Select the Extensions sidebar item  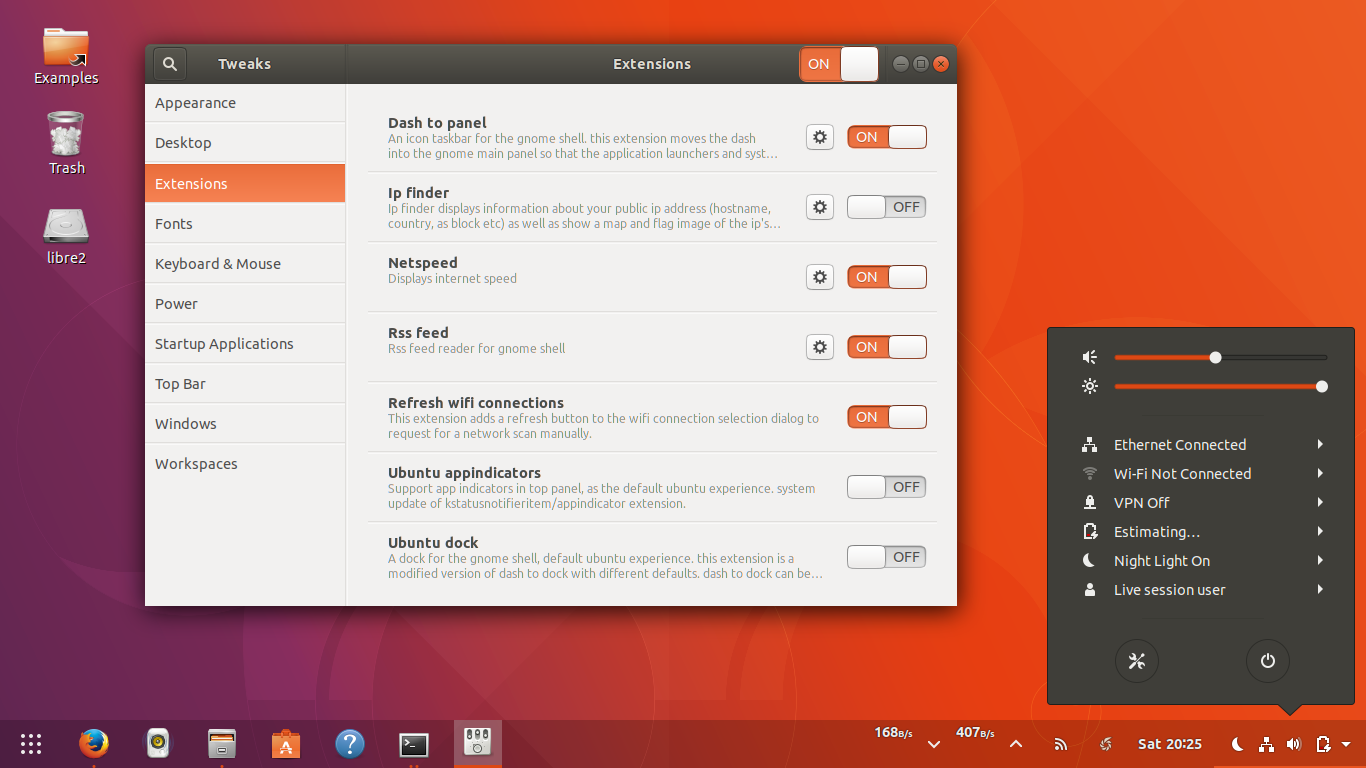[245, 184]
